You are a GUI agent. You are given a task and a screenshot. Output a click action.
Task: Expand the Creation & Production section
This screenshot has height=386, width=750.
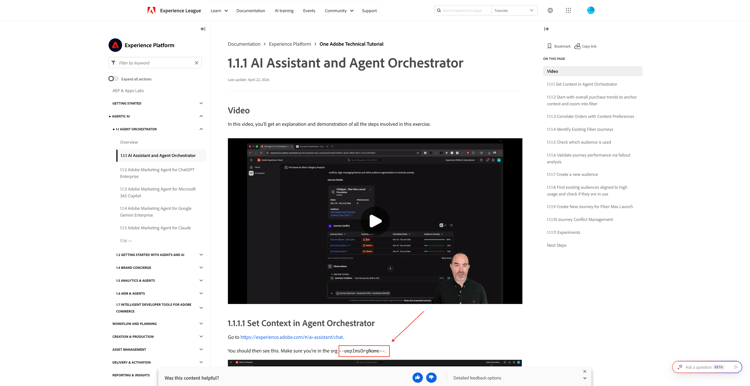(201, 337)
